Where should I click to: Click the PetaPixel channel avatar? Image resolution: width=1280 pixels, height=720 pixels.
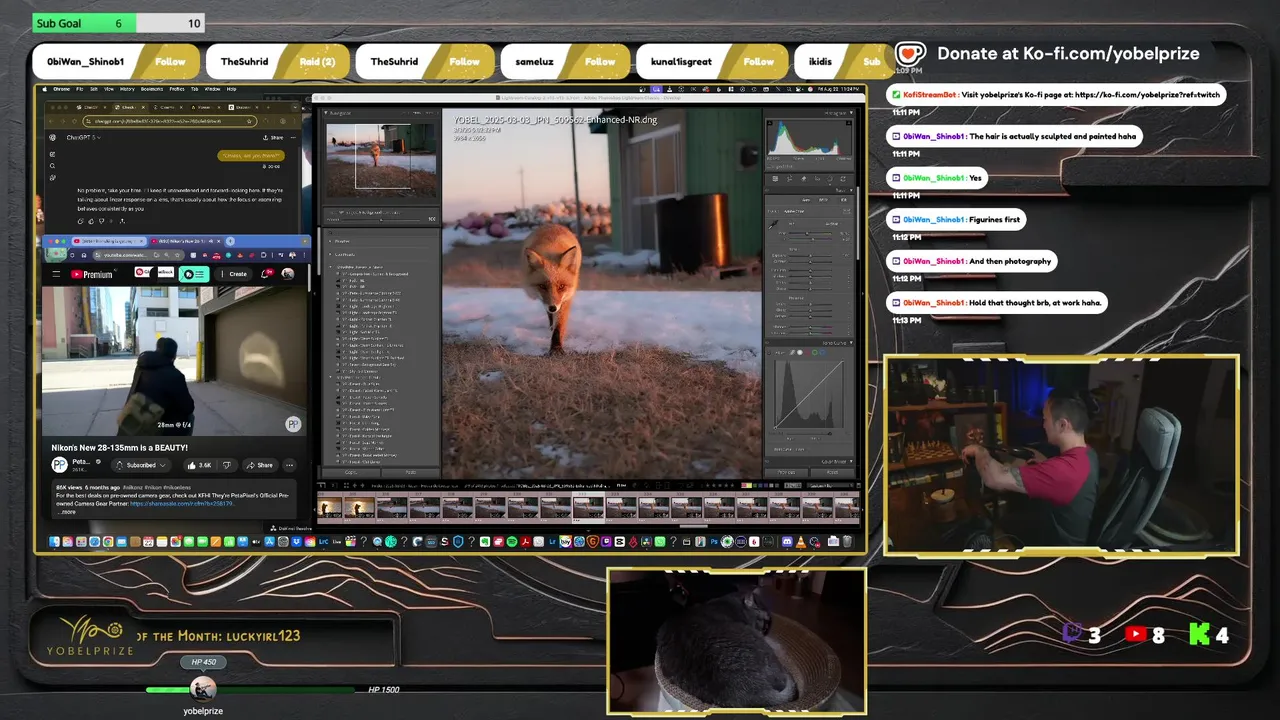59,465
